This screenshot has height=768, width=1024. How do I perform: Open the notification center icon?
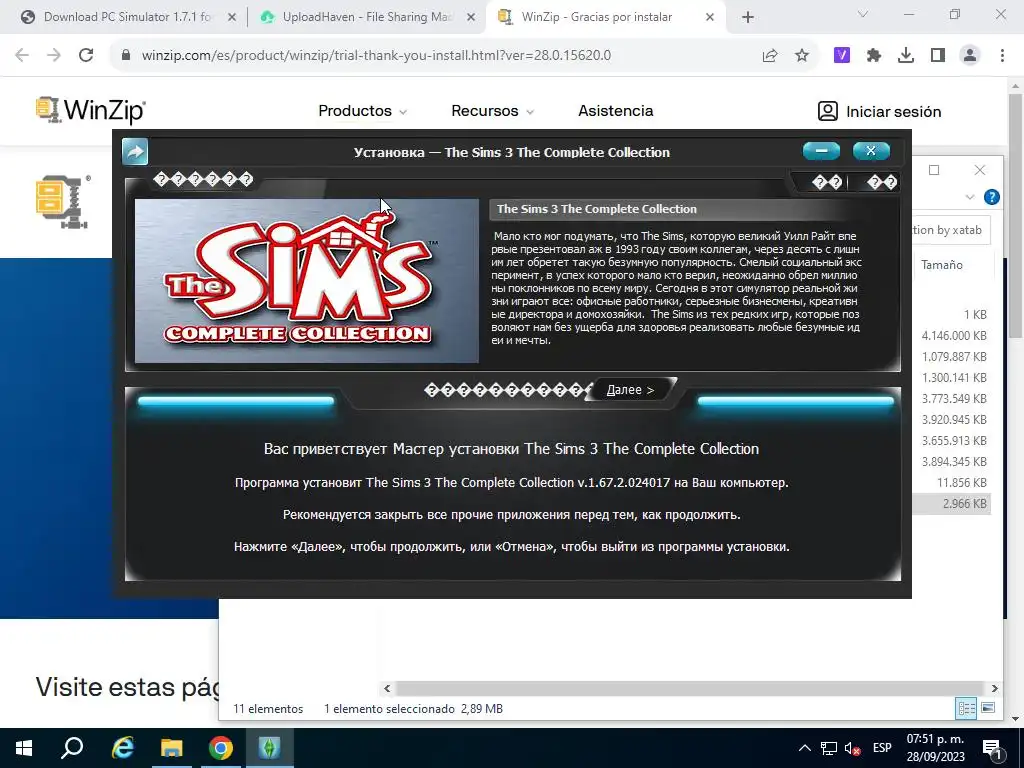coord(993,748)
